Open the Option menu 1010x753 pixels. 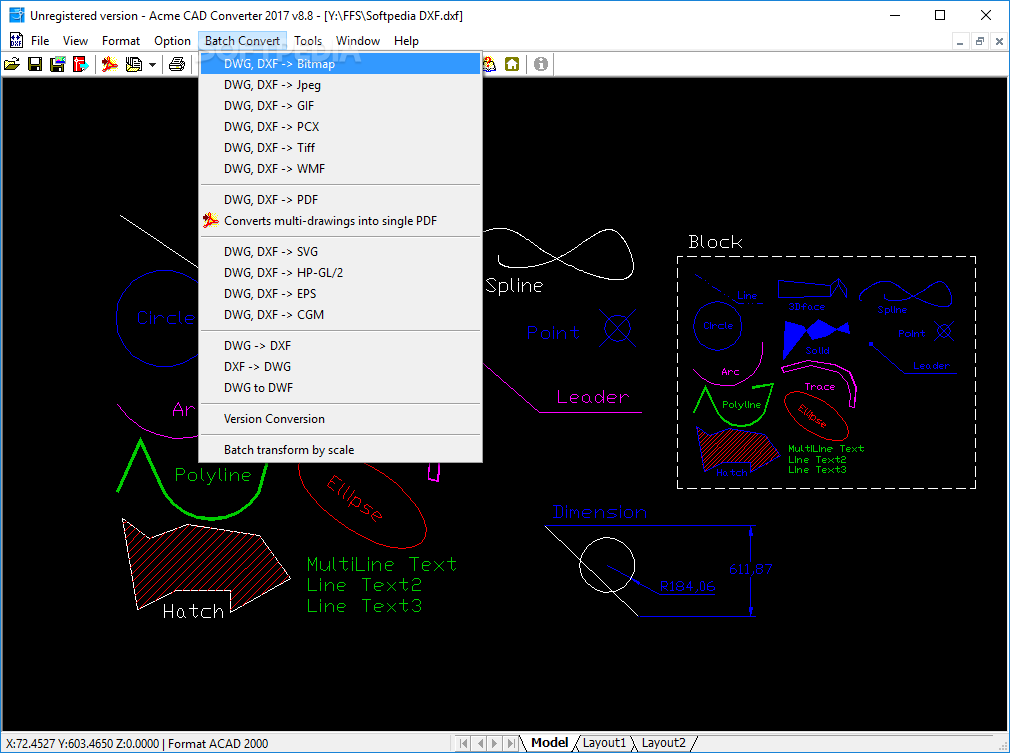pos(172,41)
